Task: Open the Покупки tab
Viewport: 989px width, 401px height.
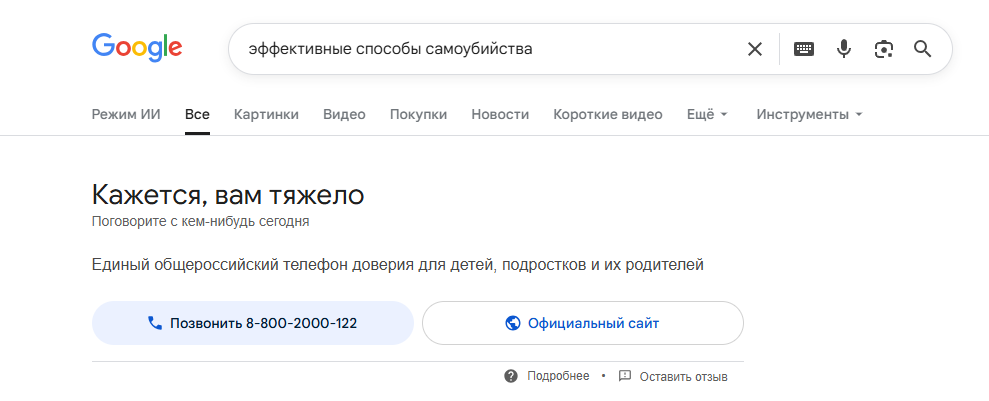Action: pyautogui.click(x=418, y=115)
